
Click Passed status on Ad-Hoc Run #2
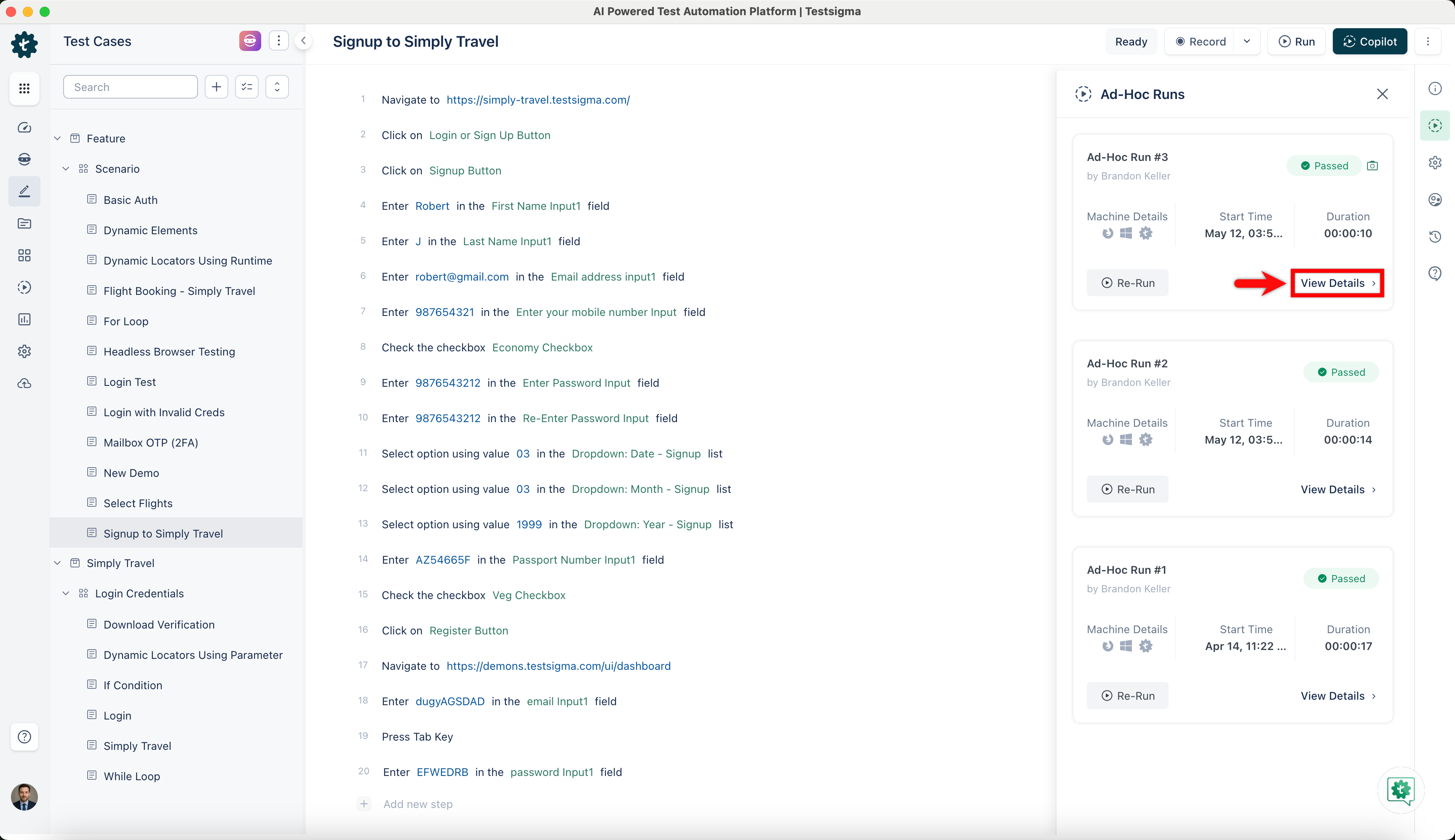click(1341, 372)
